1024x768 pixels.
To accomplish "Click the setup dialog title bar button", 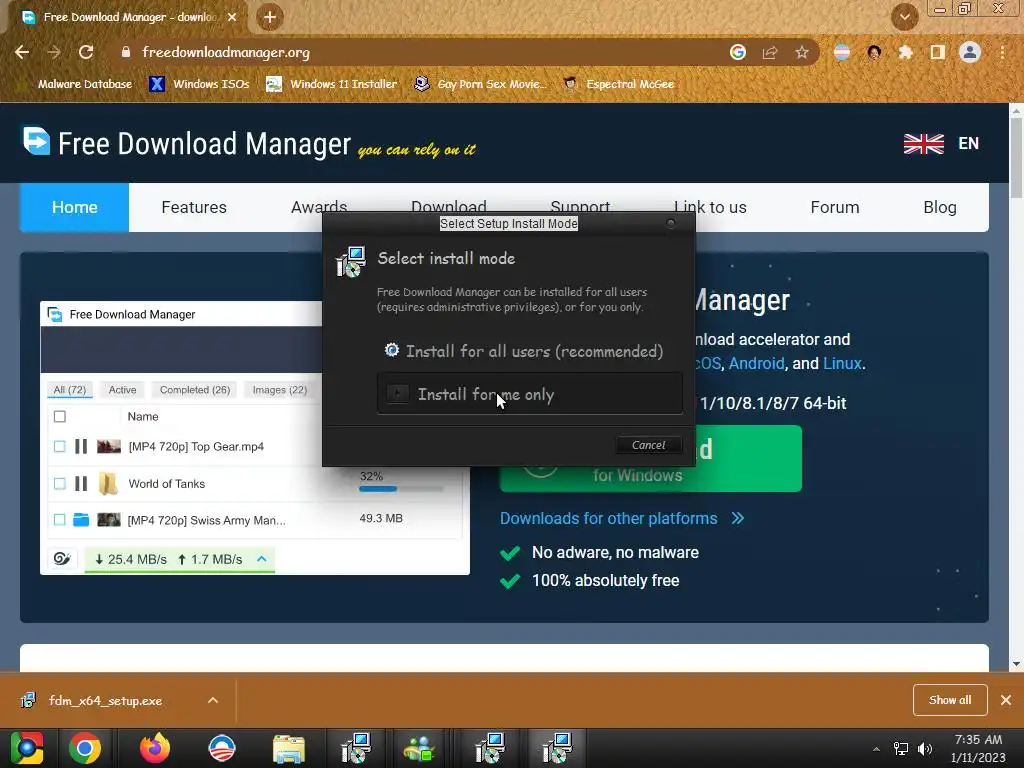I will click(671, 223).
